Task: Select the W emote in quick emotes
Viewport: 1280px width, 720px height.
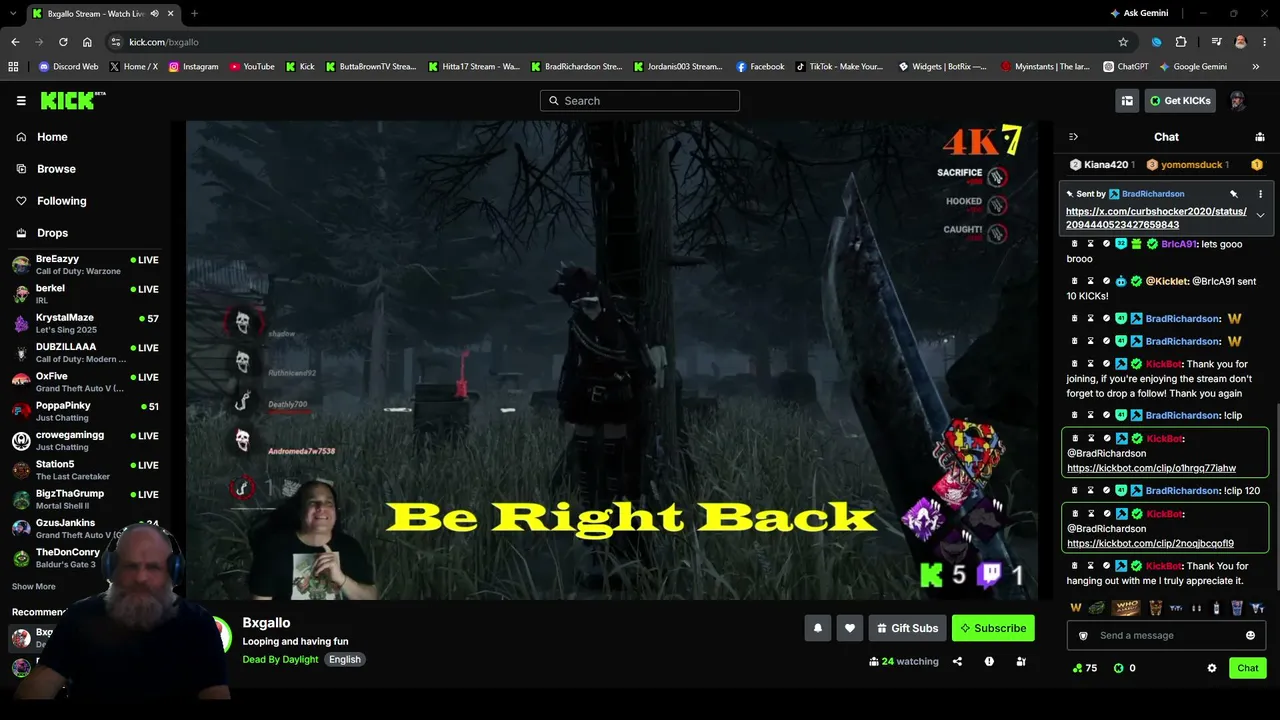Action: point(1076,608)
